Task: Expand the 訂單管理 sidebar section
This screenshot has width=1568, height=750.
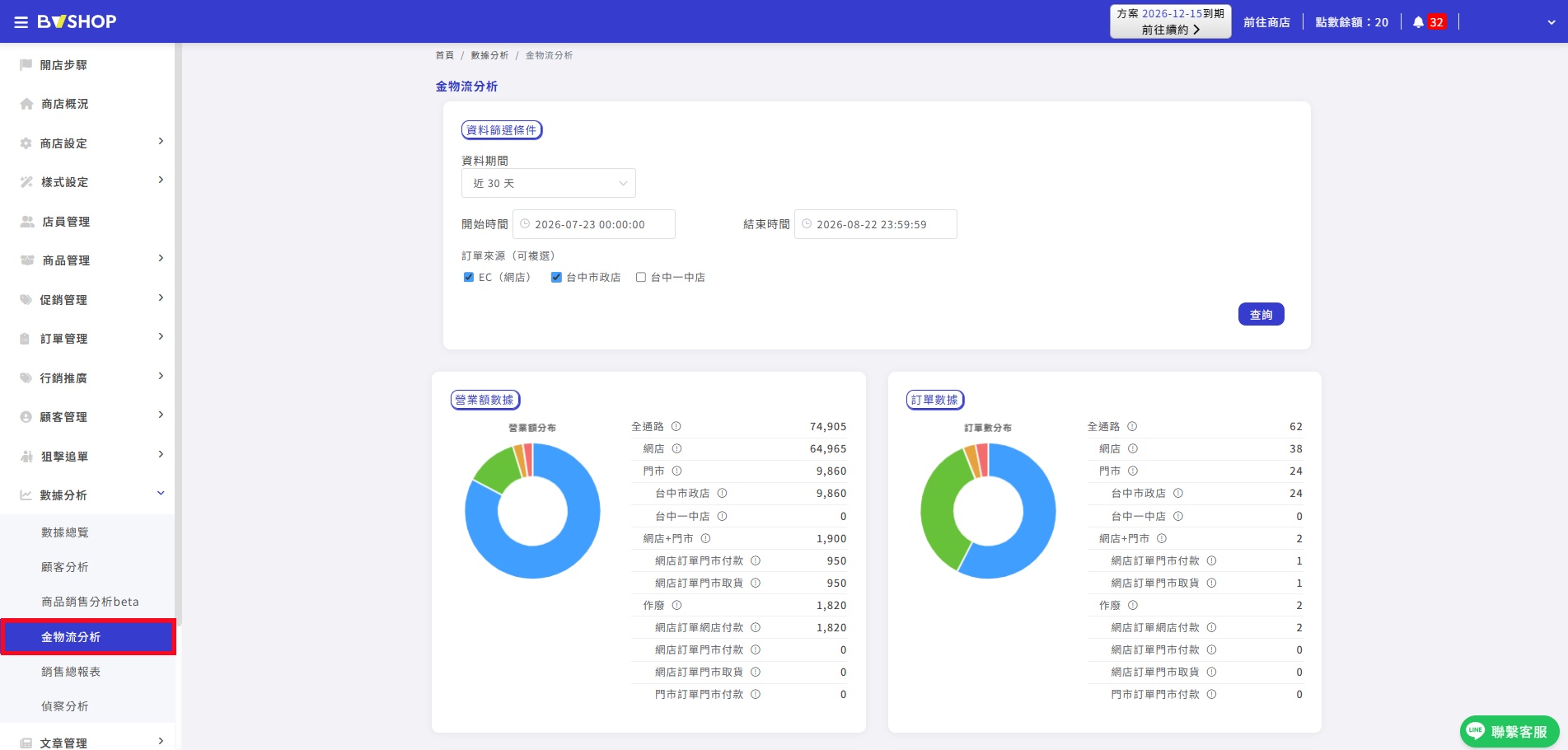Action: click(87, 339)
